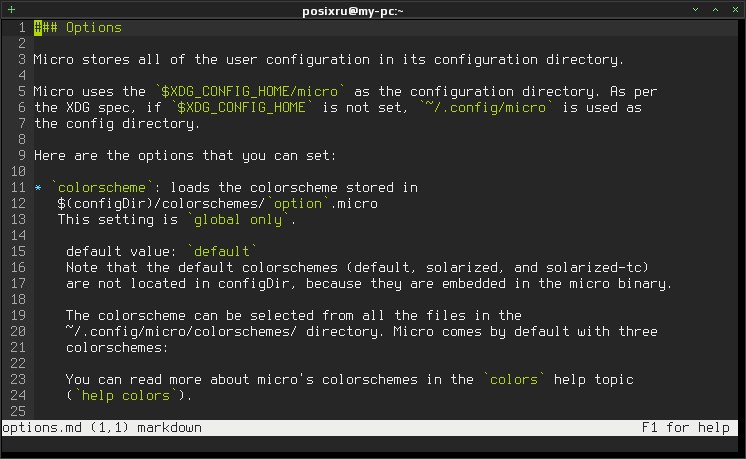This screenshot has height=459, width=746.
Task: Click the asterisk bullet on line 11
Action: [x=38, y=188]
